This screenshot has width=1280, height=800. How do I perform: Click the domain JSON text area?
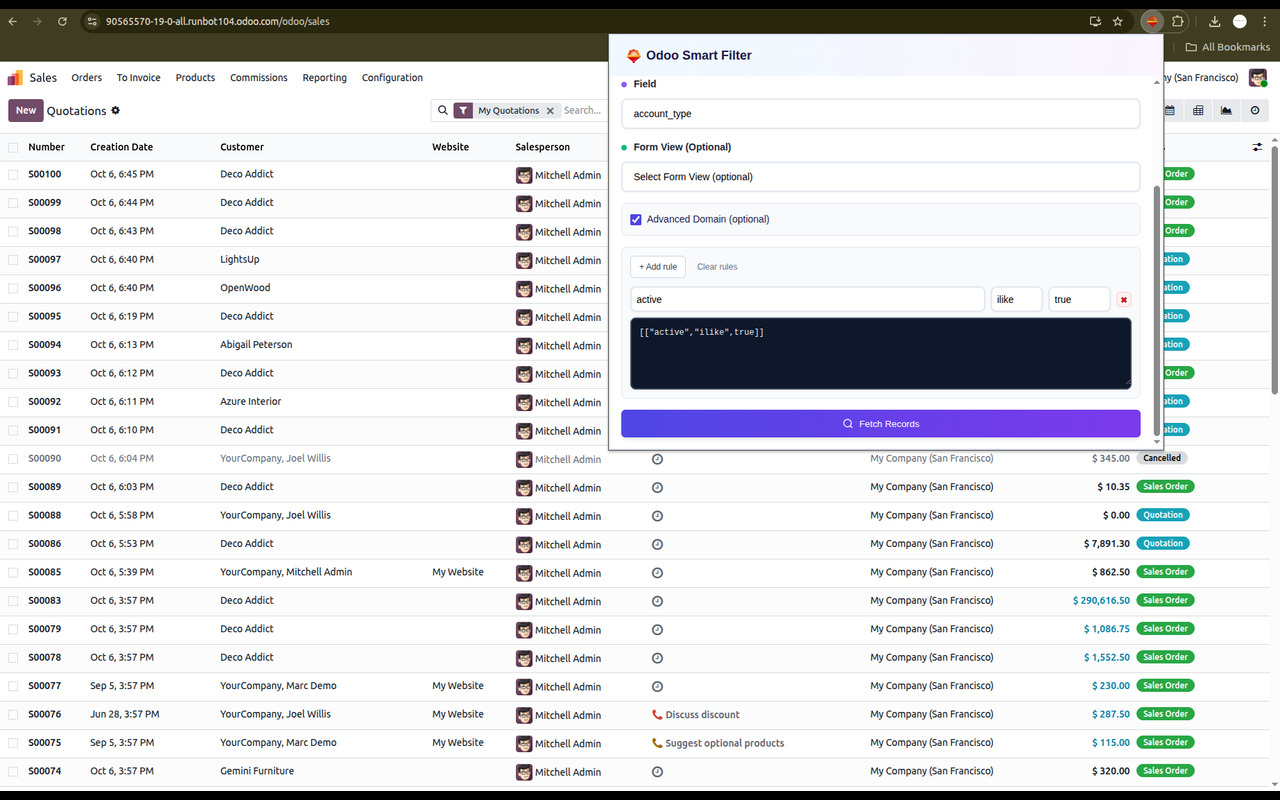point(881,353)
